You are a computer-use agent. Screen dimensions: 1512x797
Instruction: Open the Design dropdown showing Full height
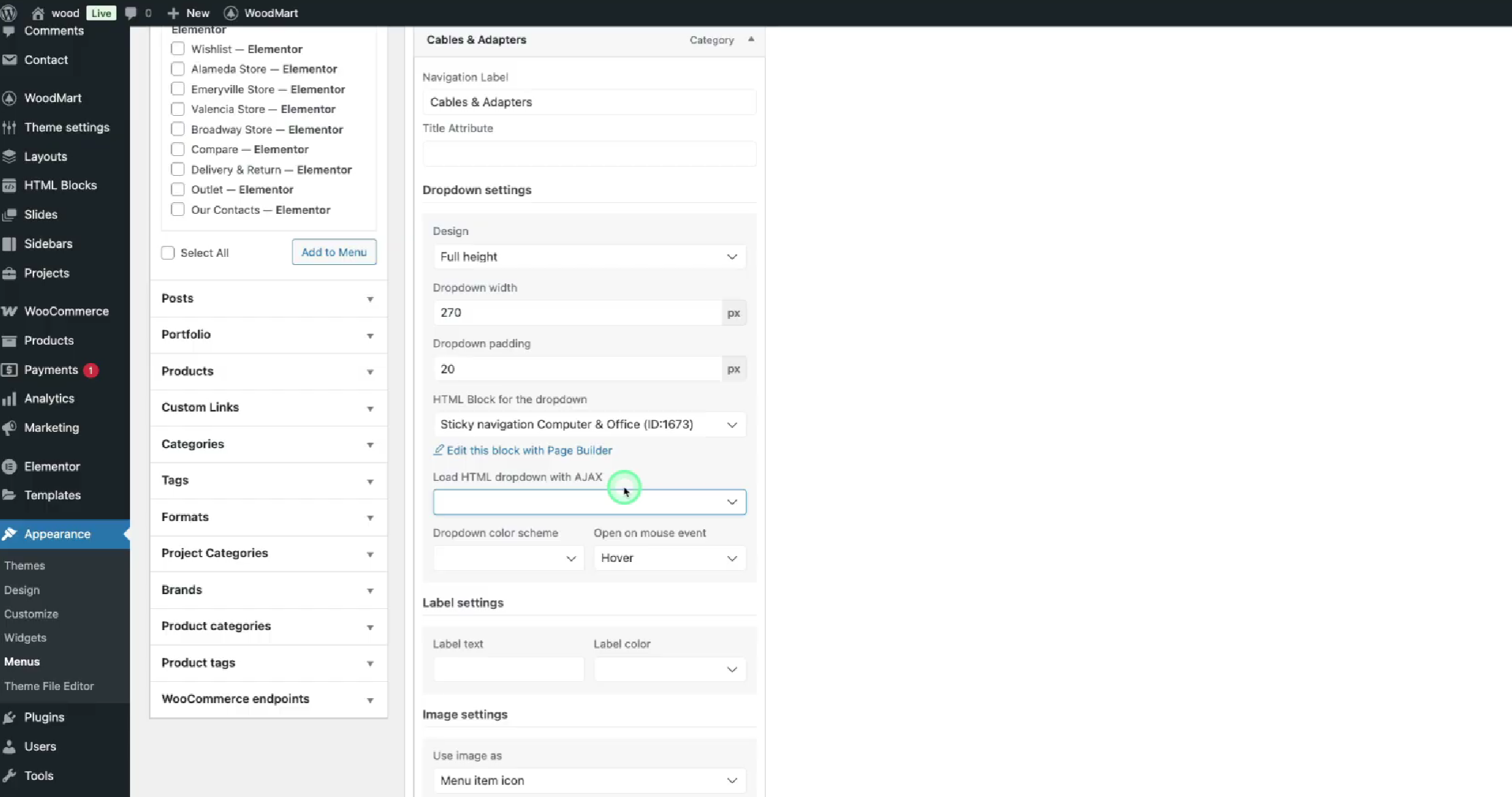[588, 257]
